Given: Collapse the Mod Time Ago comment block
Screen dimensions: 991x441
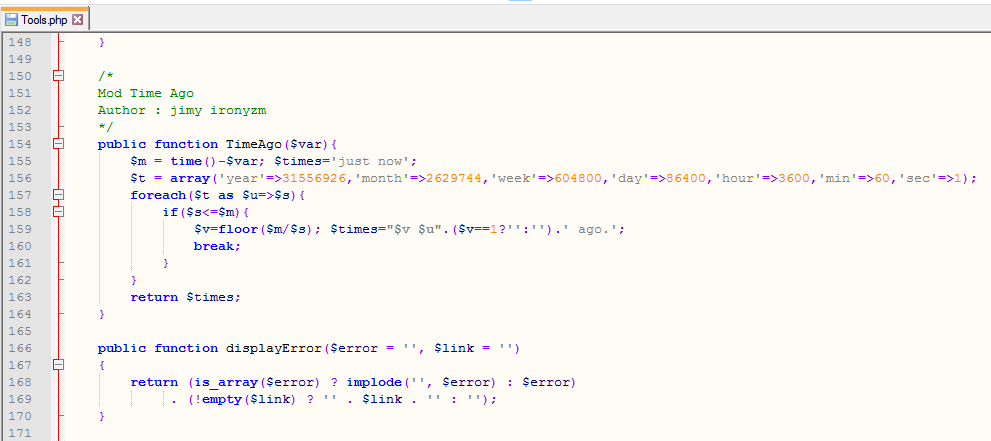Looking at the screenshot, I should (x=58, y=76).
